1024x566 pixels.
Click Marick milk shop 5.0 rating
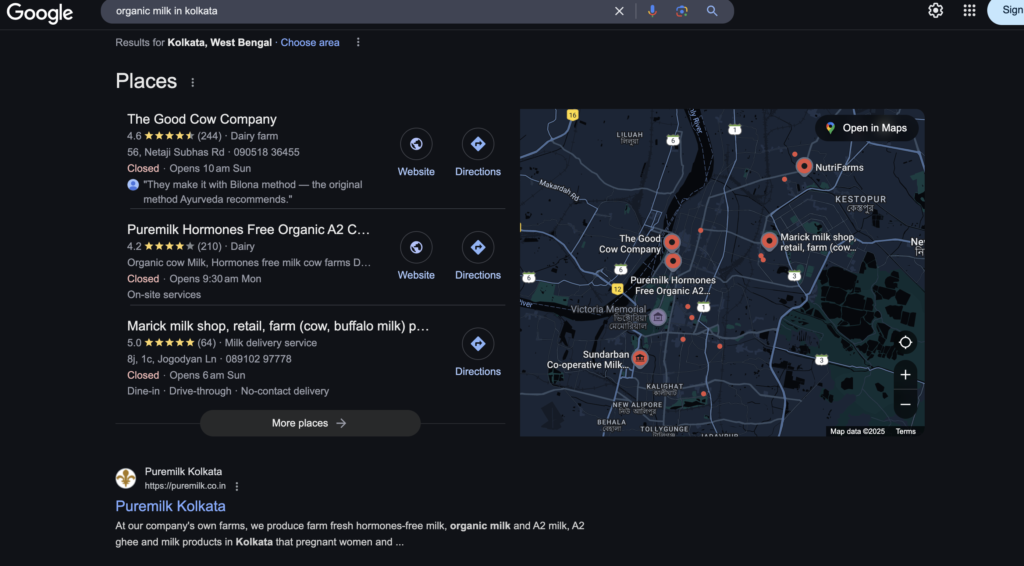[171, 343]
